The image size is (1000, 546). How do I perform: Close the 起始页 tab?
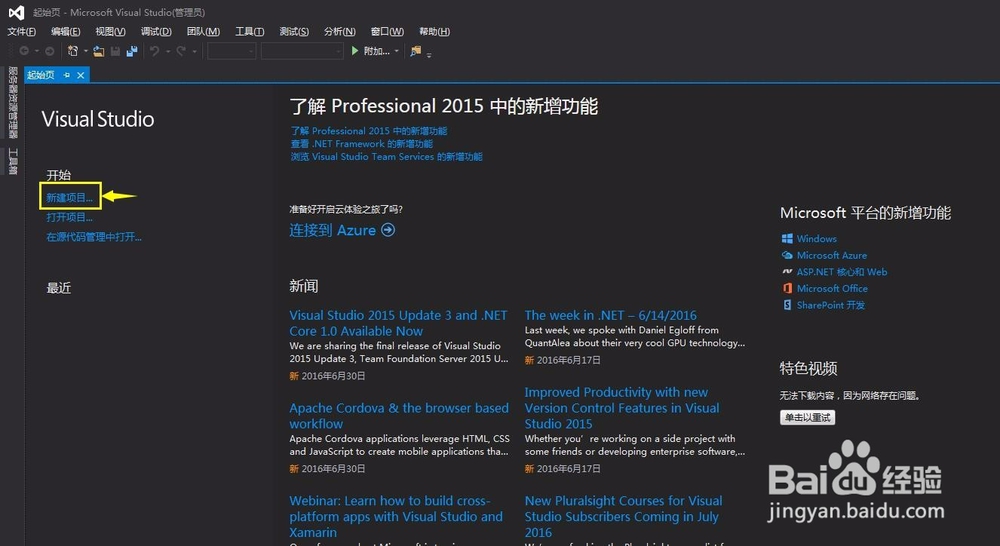coord(80,75)
